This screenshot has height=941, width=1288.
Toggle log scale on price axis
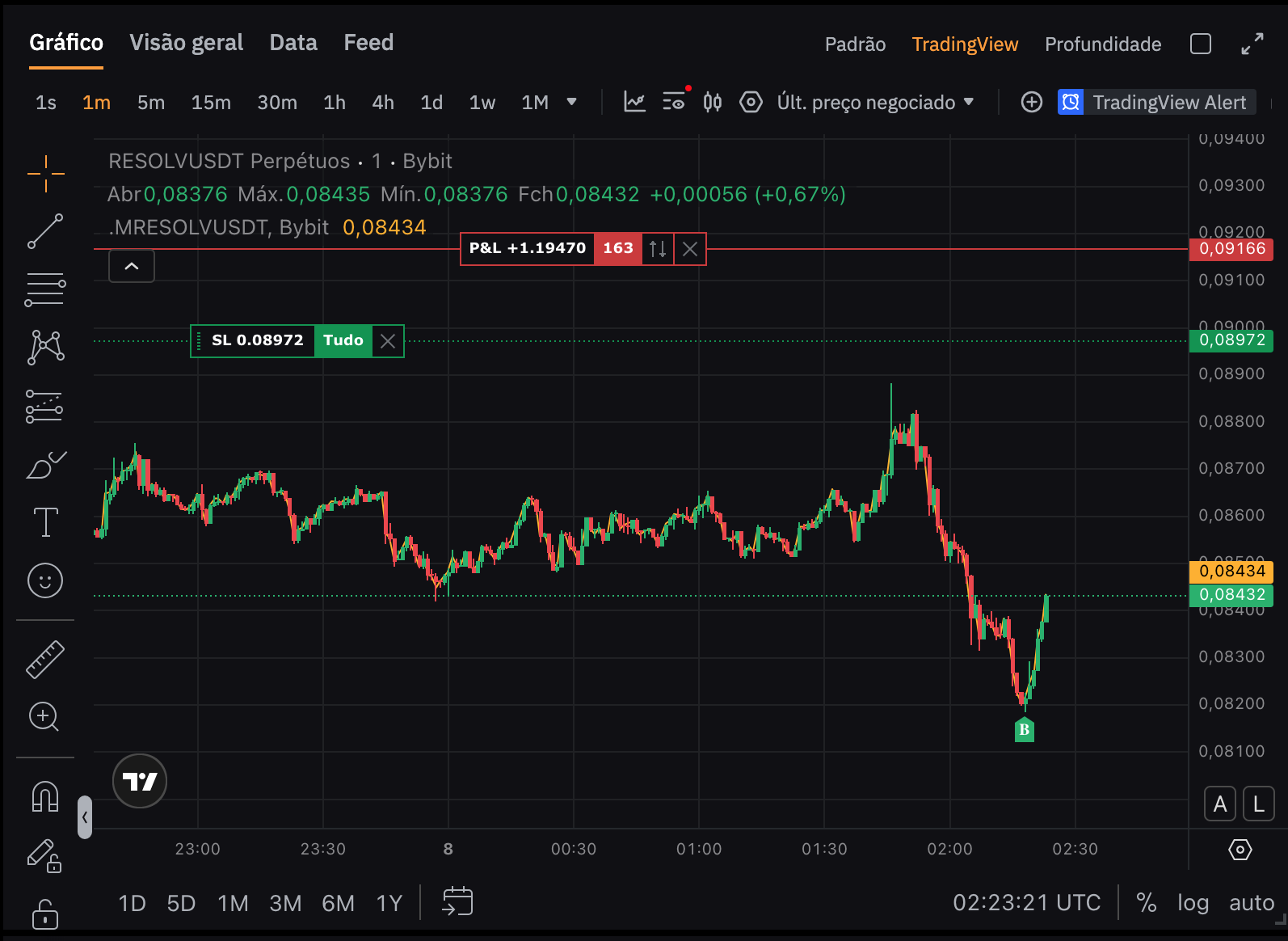click(x=1192, y=903)
